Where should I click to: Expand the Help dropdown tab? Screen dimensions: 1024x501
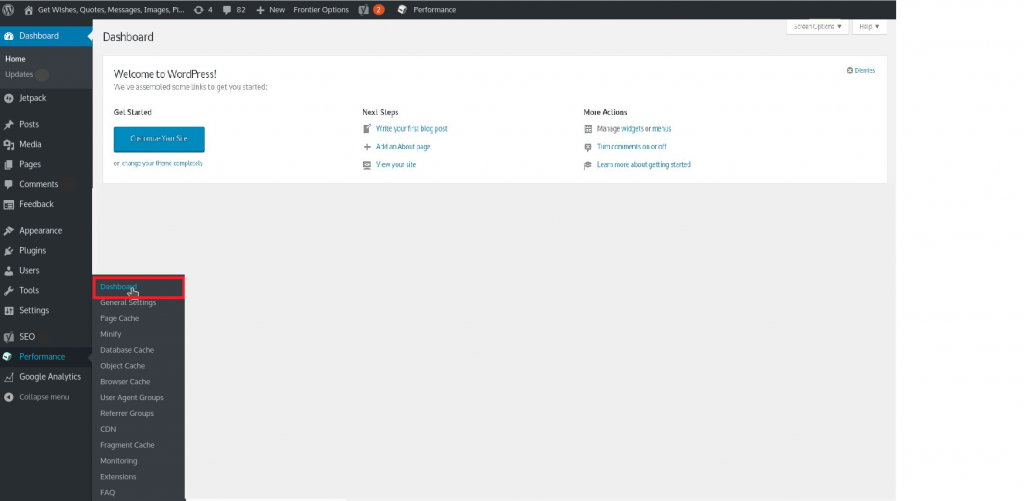point(869,27)
